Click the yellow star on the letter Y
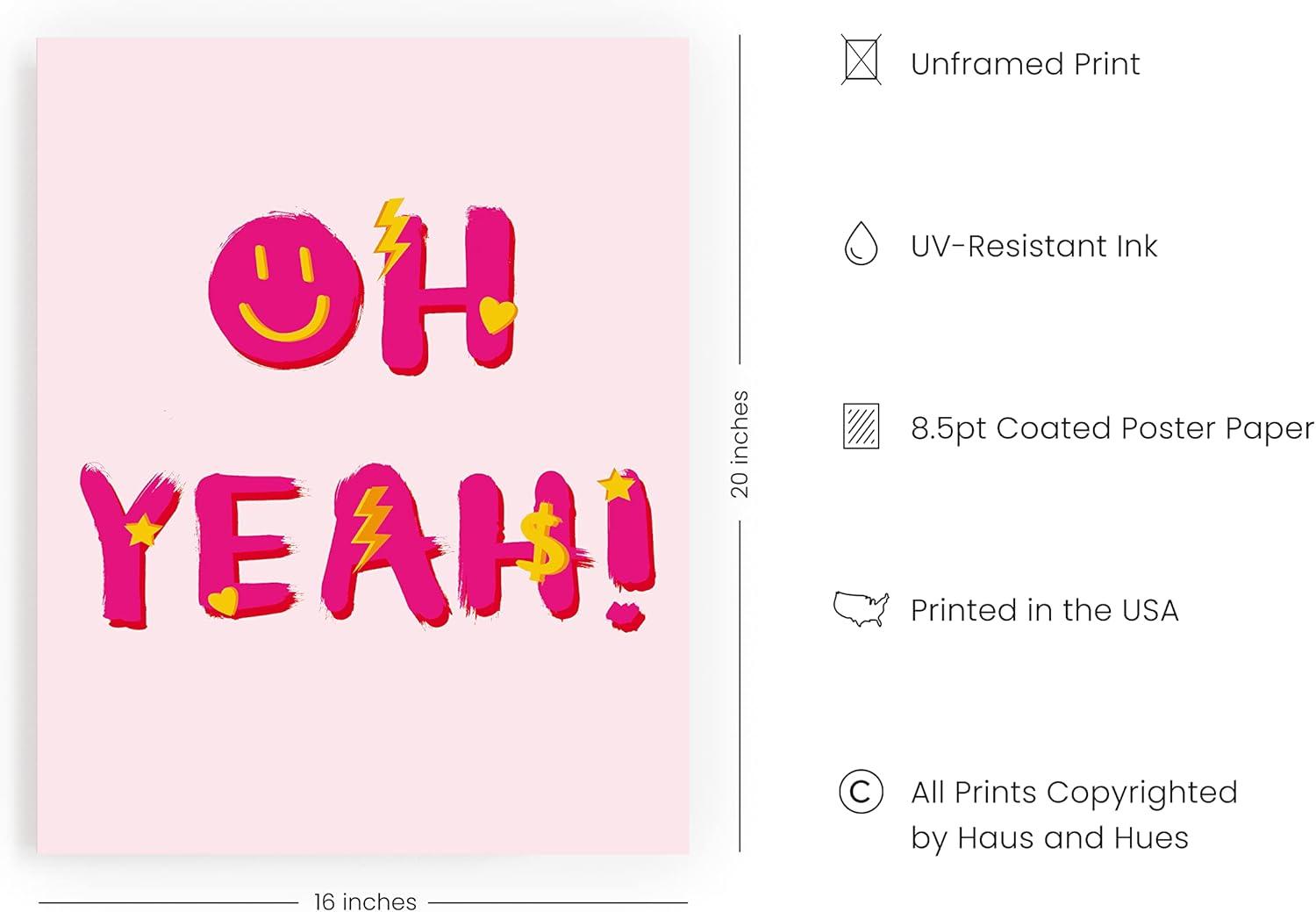1316x912 pixels. pos(142,530)
